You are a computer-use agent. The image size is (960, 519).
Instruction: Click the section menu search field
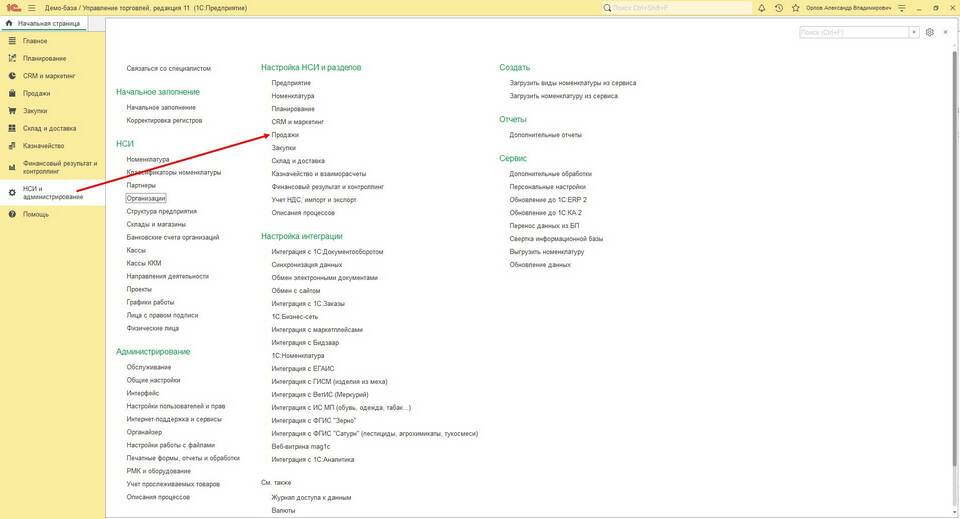click(x=854, y=32)
